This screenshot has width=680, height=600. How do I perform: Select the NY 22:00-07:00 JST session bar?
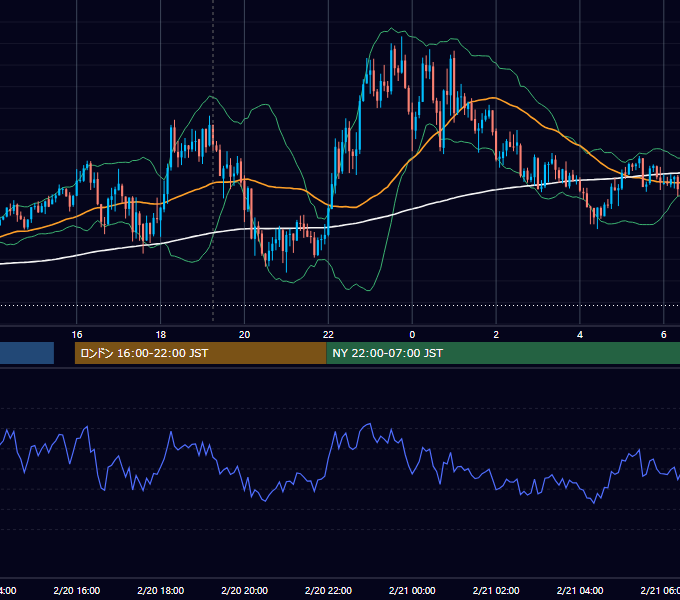503,353
